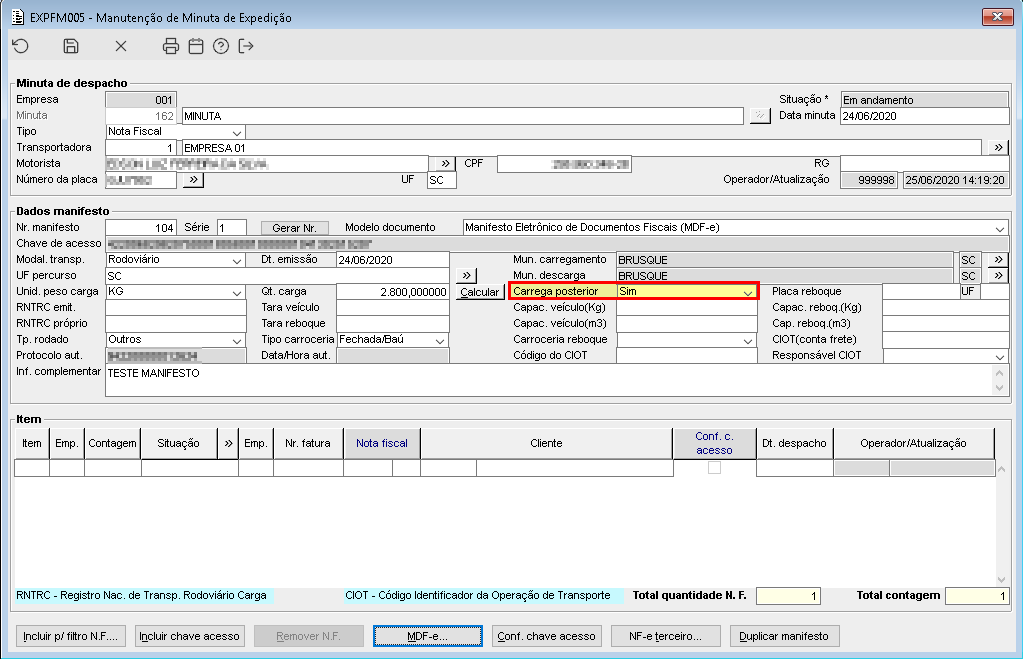The image size is (1023, 659).
Task: Expand the Carrega posterior dropdown
Action: click(747, 292)
